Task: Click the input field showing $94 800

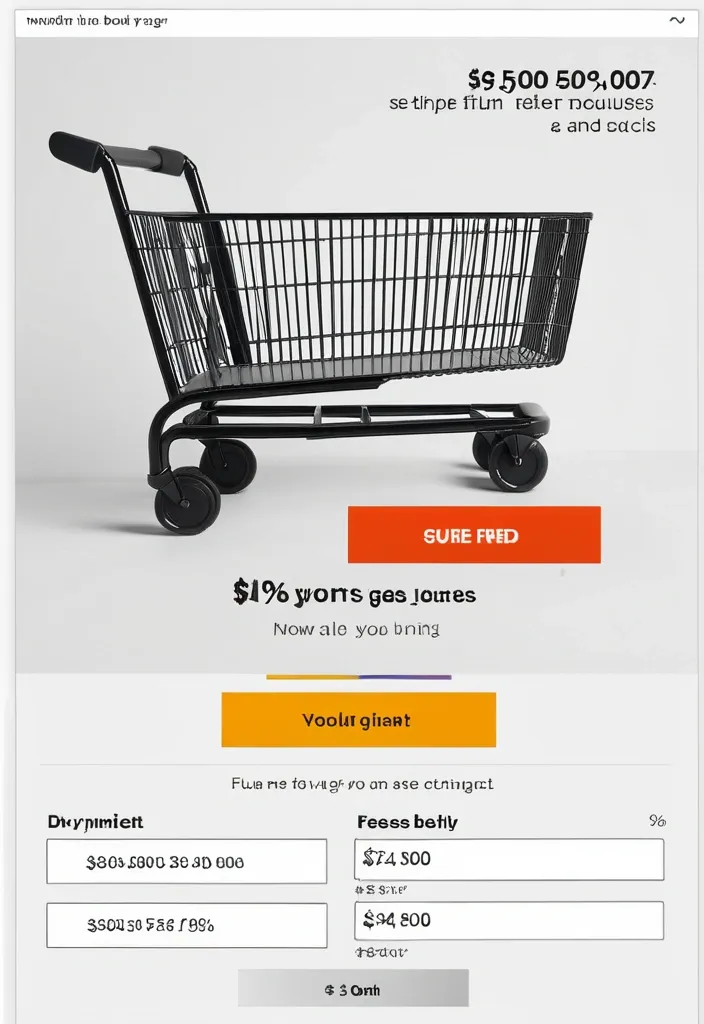Action: pyautogui.click(x=509, y=920)
